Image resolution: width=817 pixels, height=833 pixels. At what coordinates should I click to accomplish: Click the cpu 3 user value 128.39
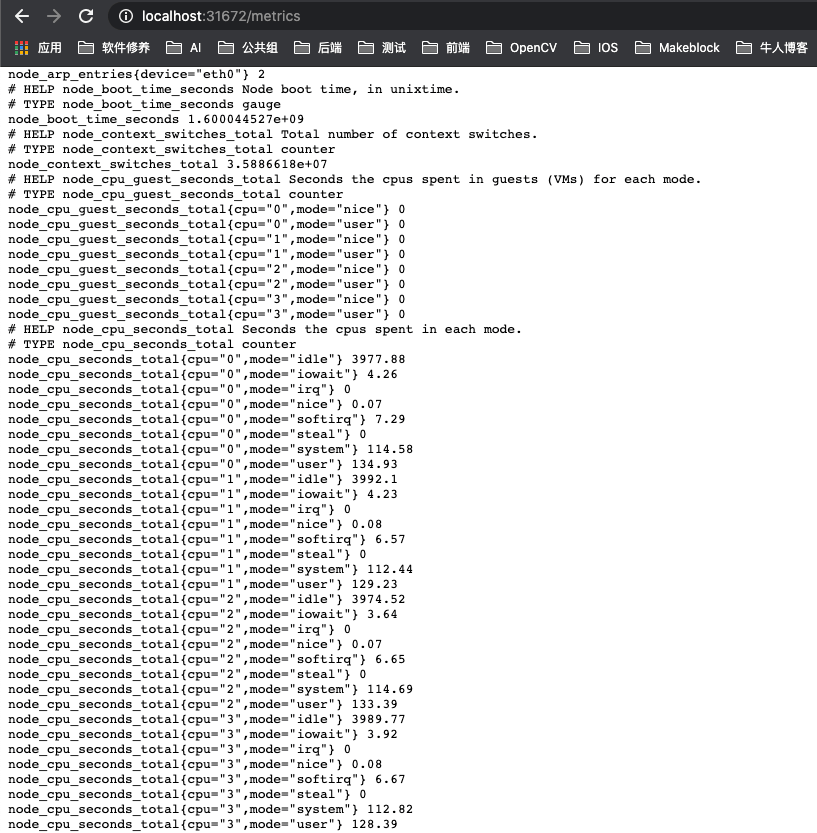tap(375, 824)
